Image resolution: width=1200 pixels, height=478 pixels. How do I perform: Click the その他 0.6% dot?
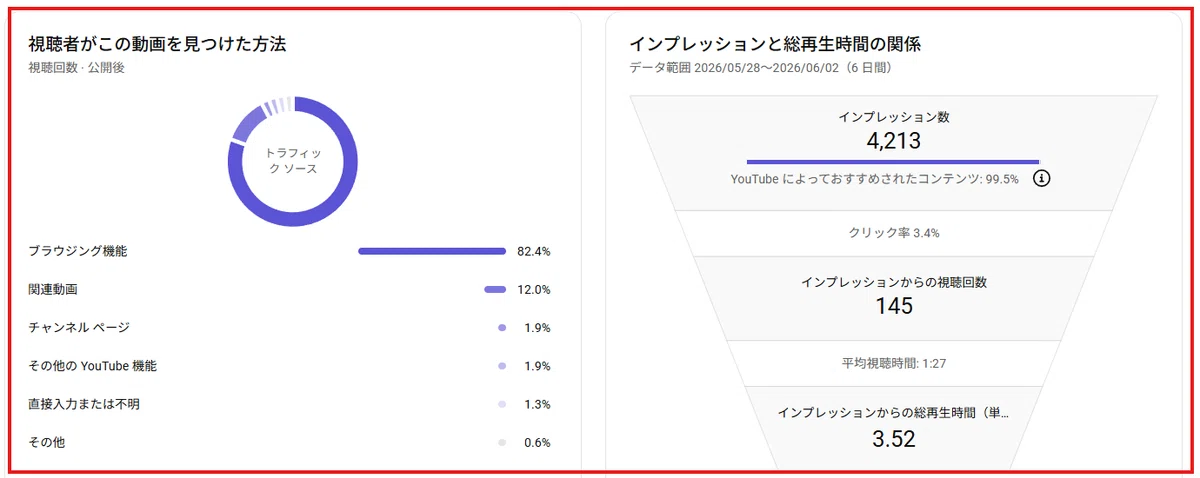point(502,442)
